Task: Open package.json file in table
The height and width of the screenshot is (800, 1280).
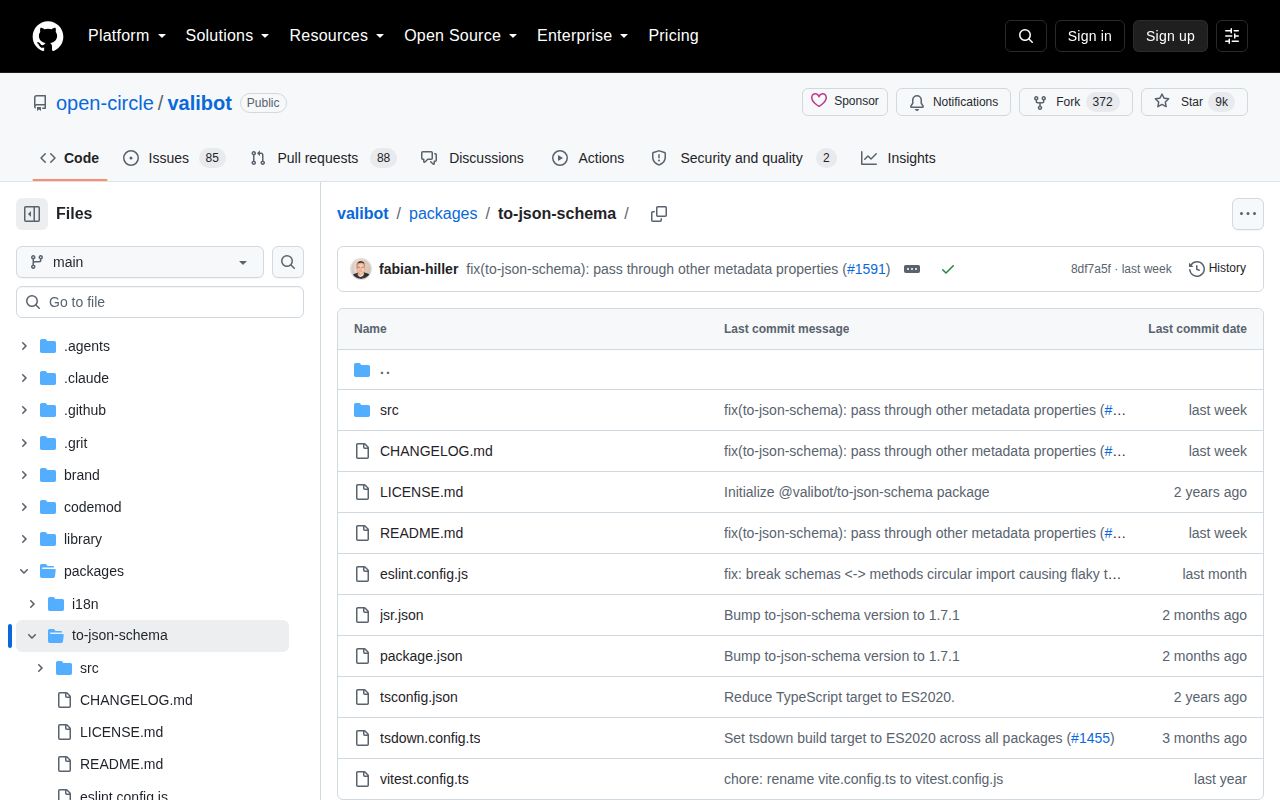Action: [421, 656]
